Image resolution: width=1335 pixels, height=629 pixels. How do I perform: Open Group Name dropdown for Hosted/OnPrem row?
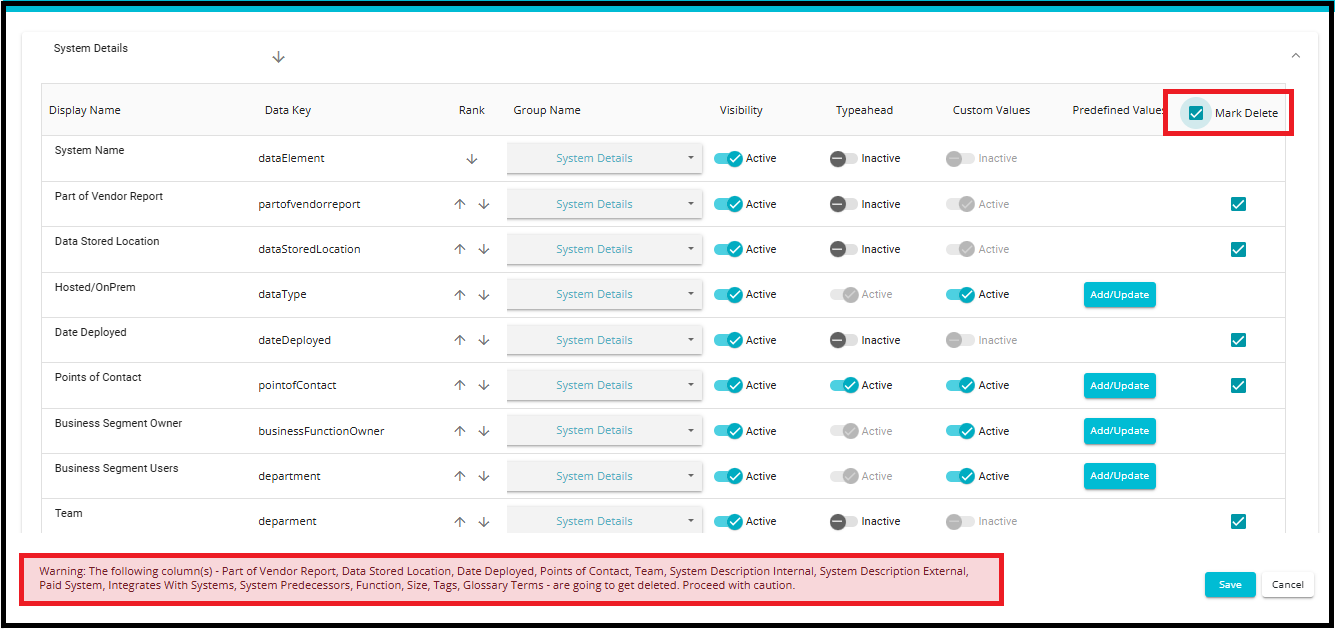(x=604, y=294)
